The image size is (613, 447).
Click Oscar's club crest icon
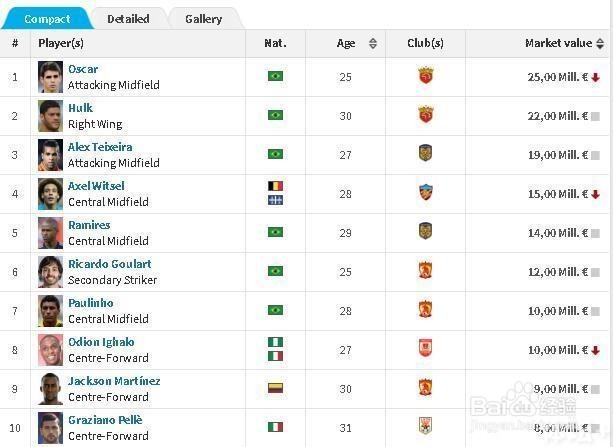point(425,76)
